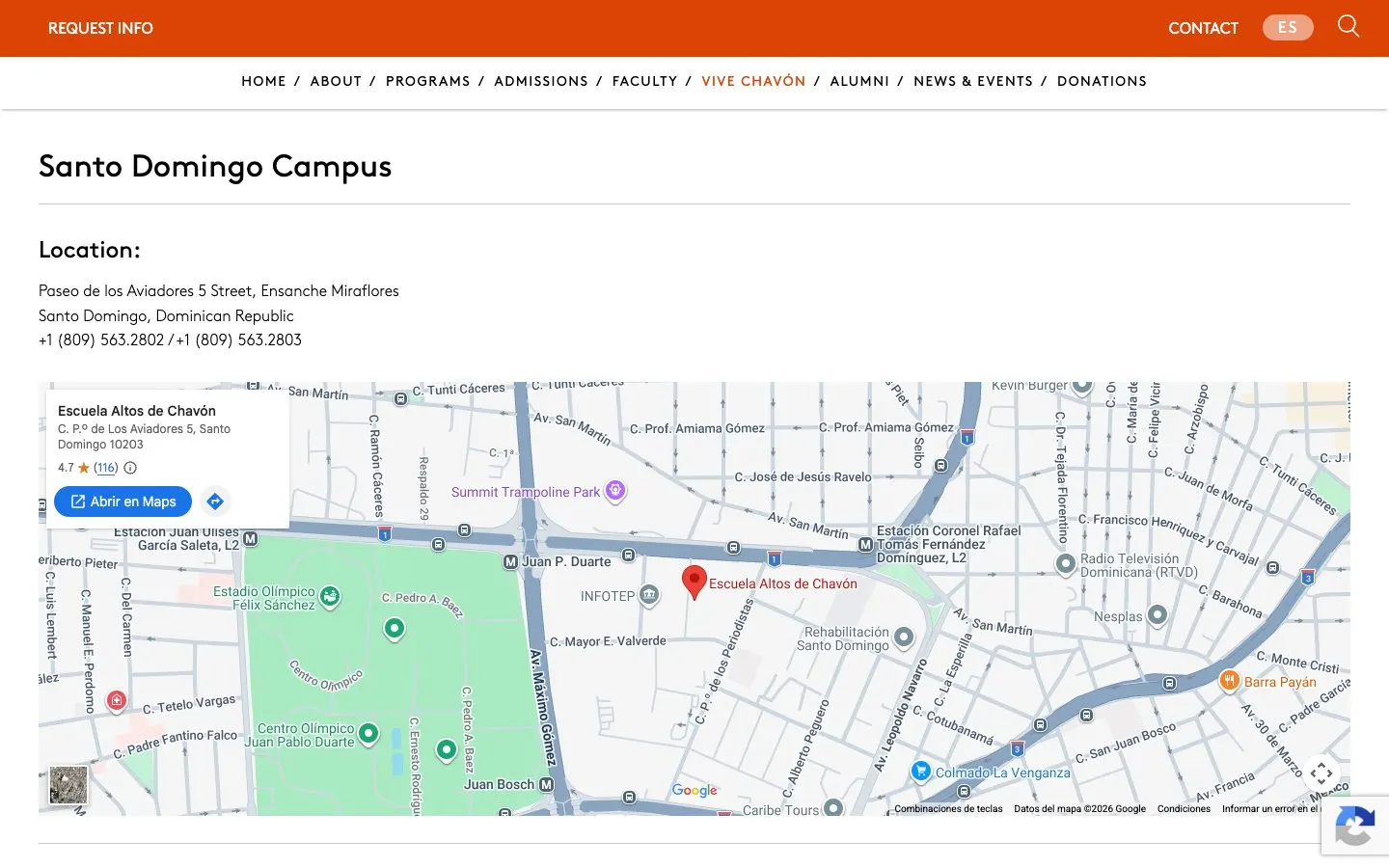The image size is (1389, 868).
Task: Click Colmado La Venganza shopping icon
Action: tap(921, 772)
